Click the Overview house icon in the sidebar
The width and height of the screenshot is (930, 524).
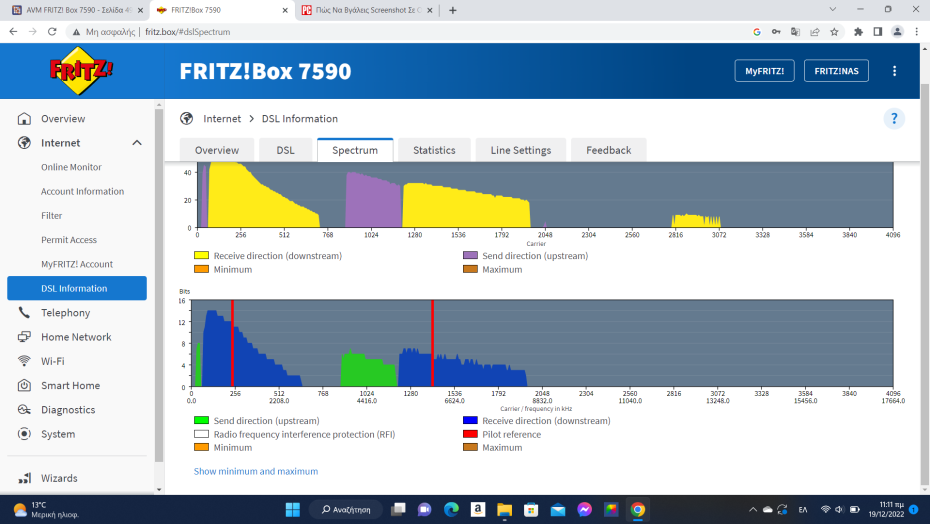click(x=24, y=119)
